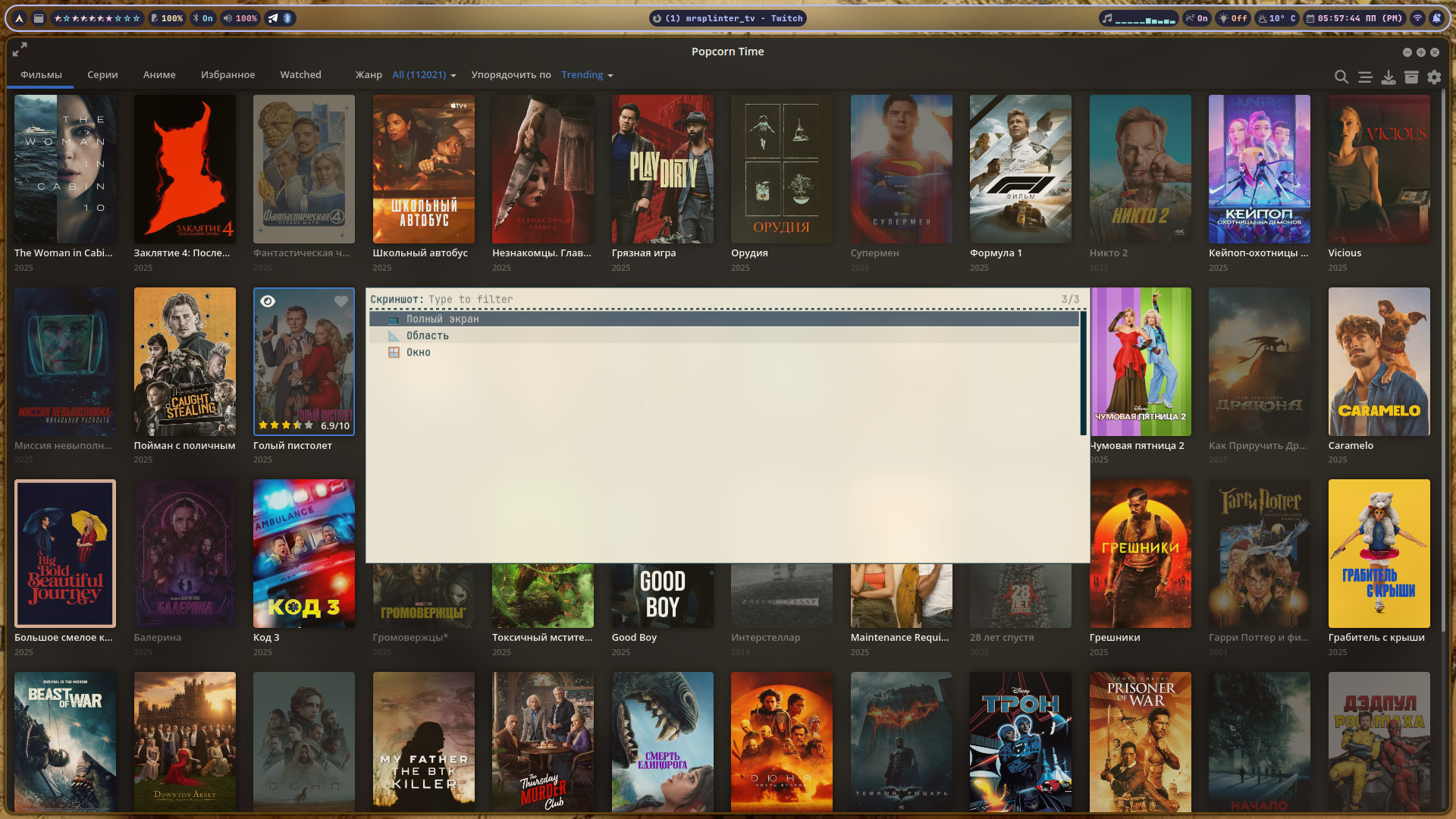This screenshot has height=819, width=1456.
Task: Select Область in screenshot menu
Action: [x=427, y=335]
